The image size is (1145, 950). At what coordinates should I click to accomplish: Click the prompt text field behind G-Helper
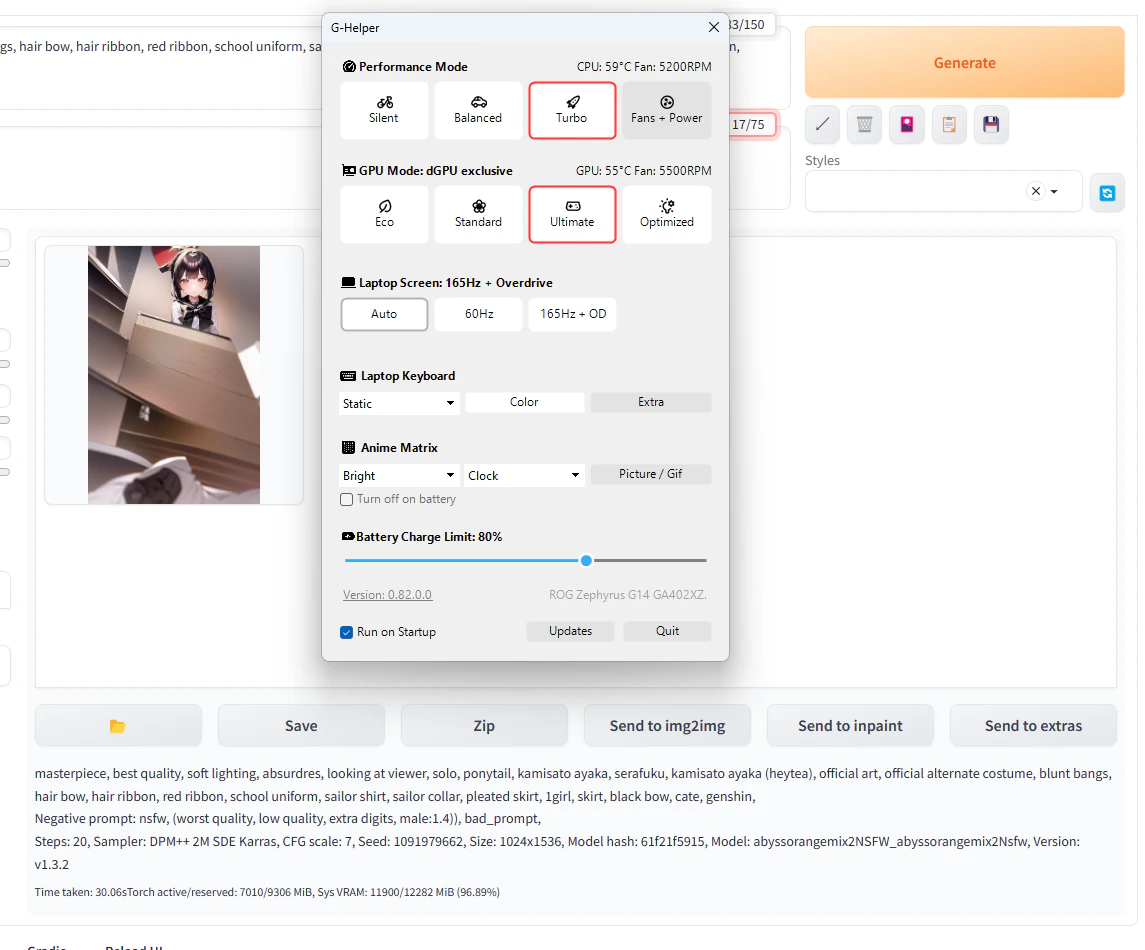[x=161, y=69]
